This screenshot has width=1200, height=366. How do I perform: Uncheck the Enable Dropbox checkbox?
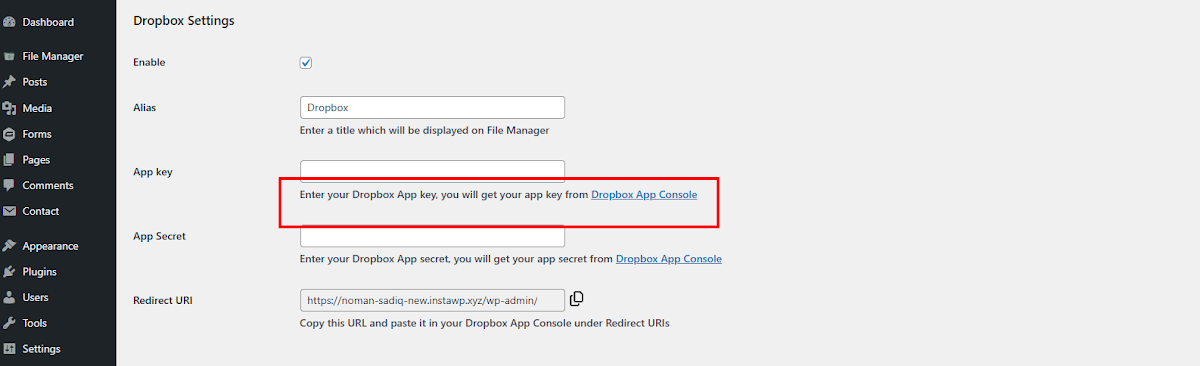[x=306, y=63]
